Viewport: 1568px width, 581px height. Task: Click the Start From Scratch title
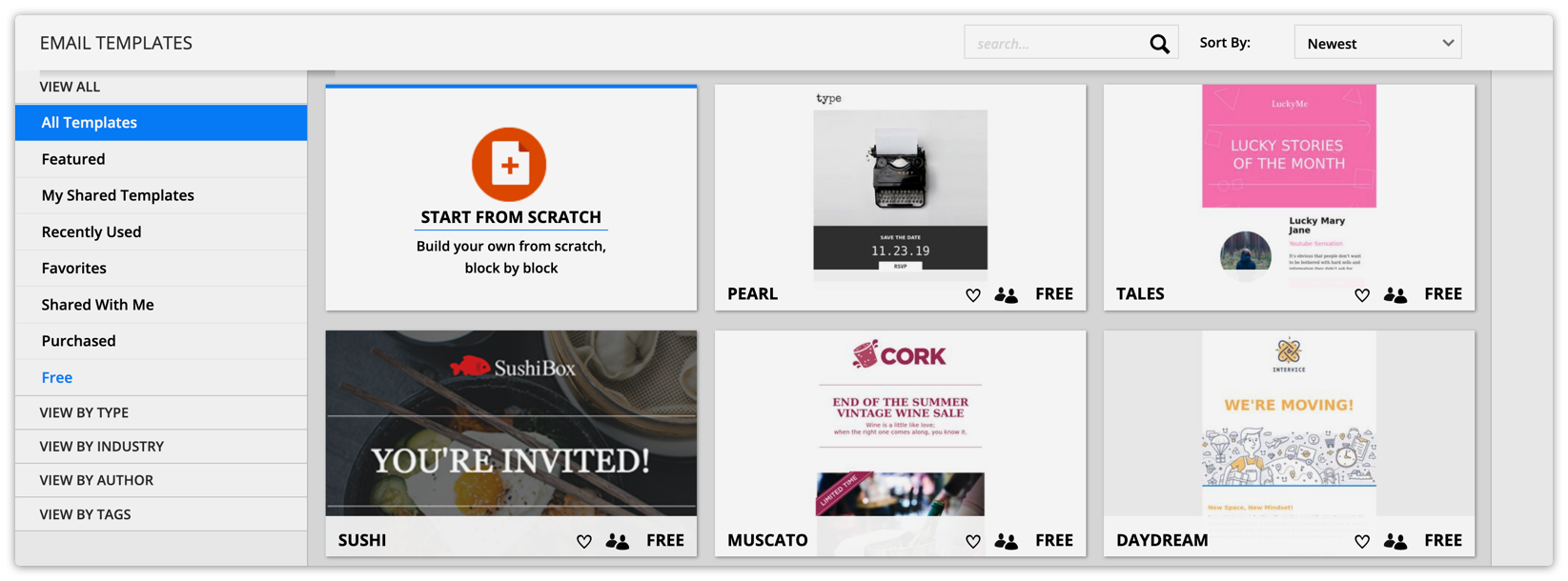pos(511,217)
